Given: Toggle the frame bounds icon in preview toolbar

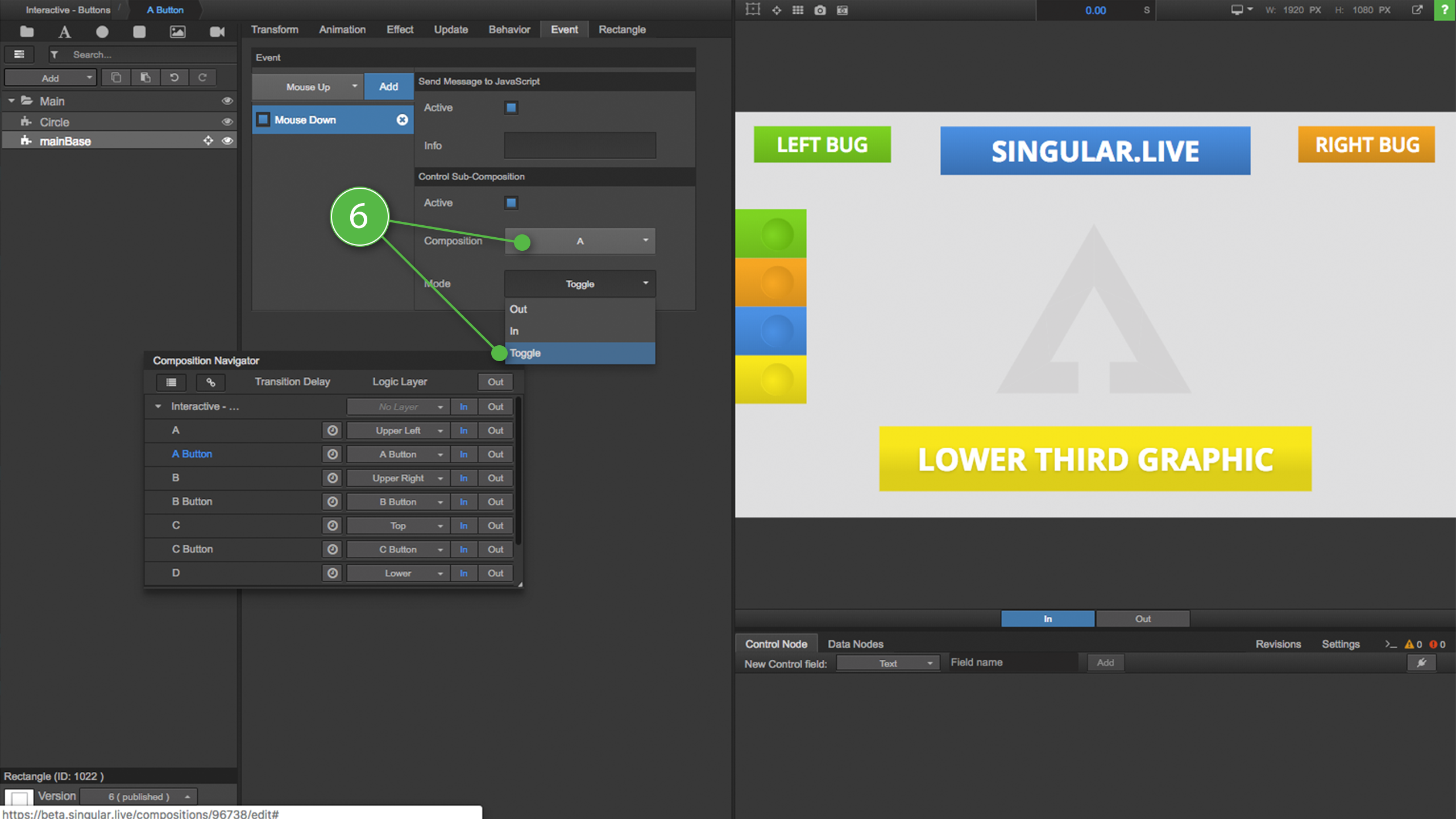Looking at the screenshot, I should [753, 10].
